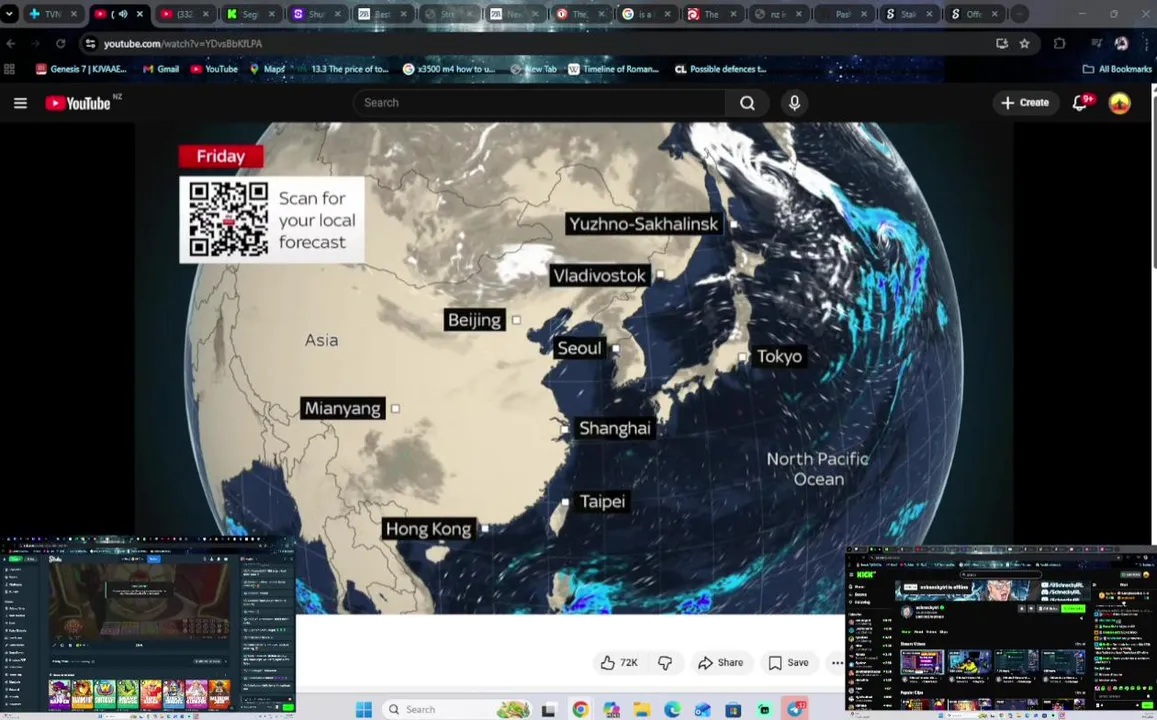Image resolution: width=1157 pixels, height=720 pixels.
Task: Share this video
Action: click(720, 662)
